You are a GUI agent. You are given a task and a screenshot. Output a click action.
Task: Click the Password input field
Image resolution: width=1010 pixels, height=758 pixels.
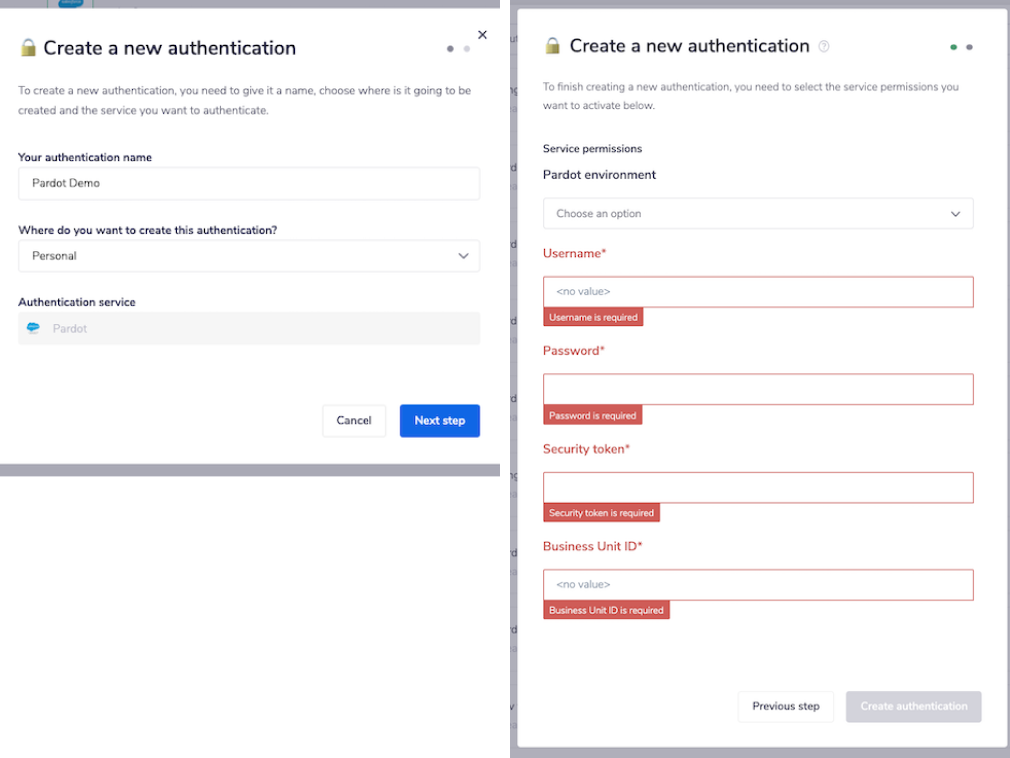click(757, 389)
